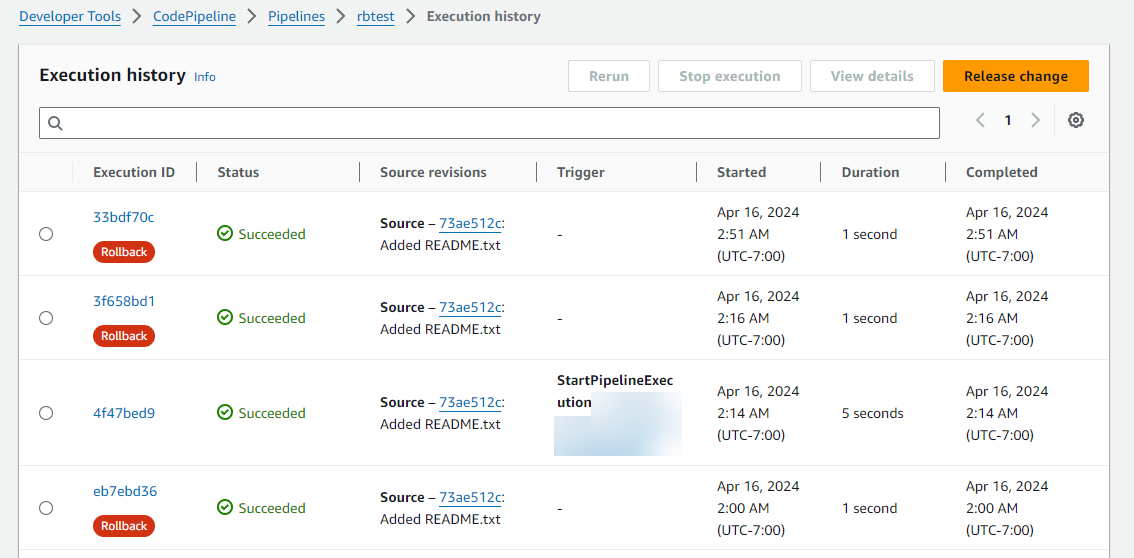
Task: Go to next page arrow
Action: pos(1035,120)
